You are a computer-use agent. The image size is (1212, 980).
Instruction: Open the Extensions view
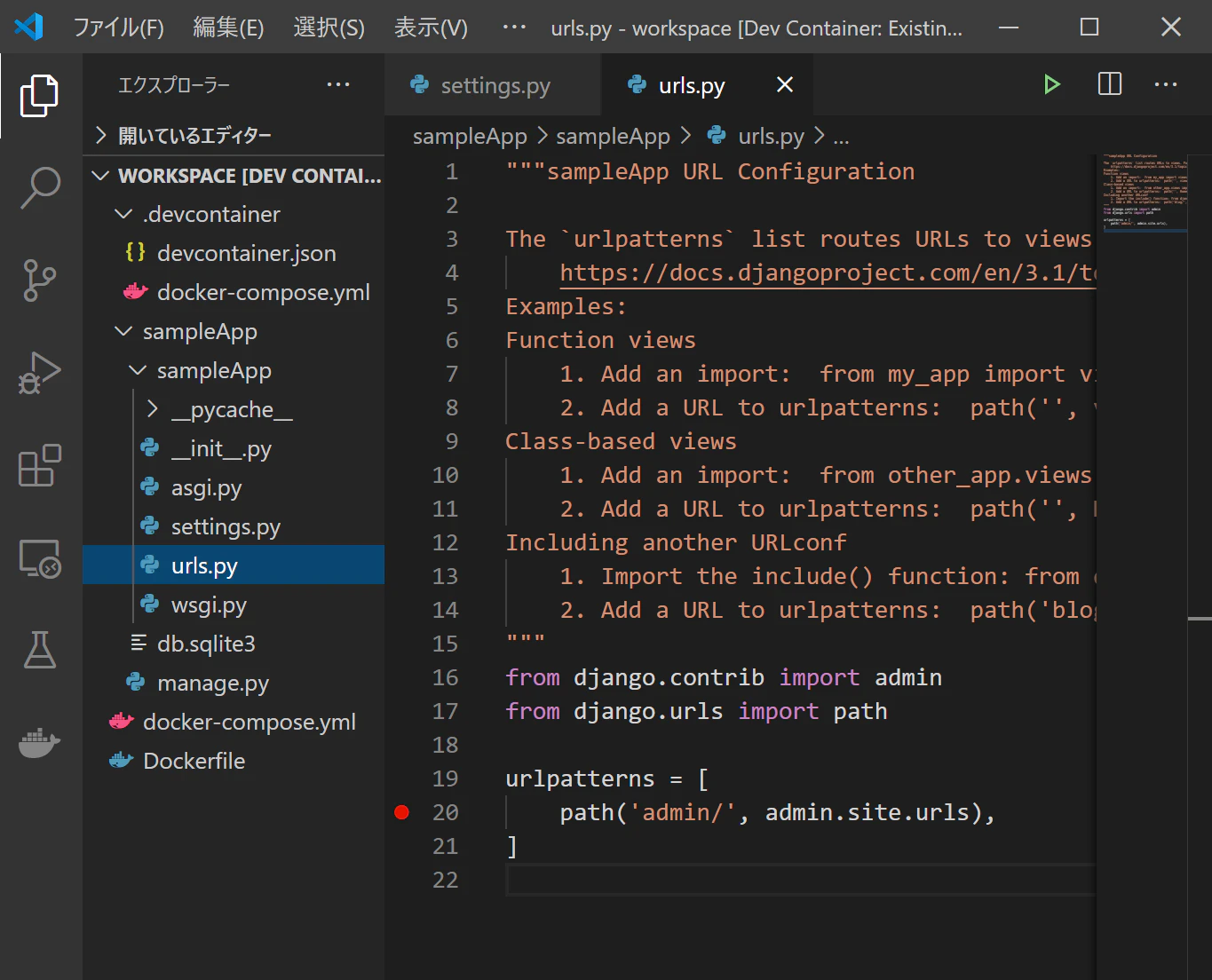point(40,465)
